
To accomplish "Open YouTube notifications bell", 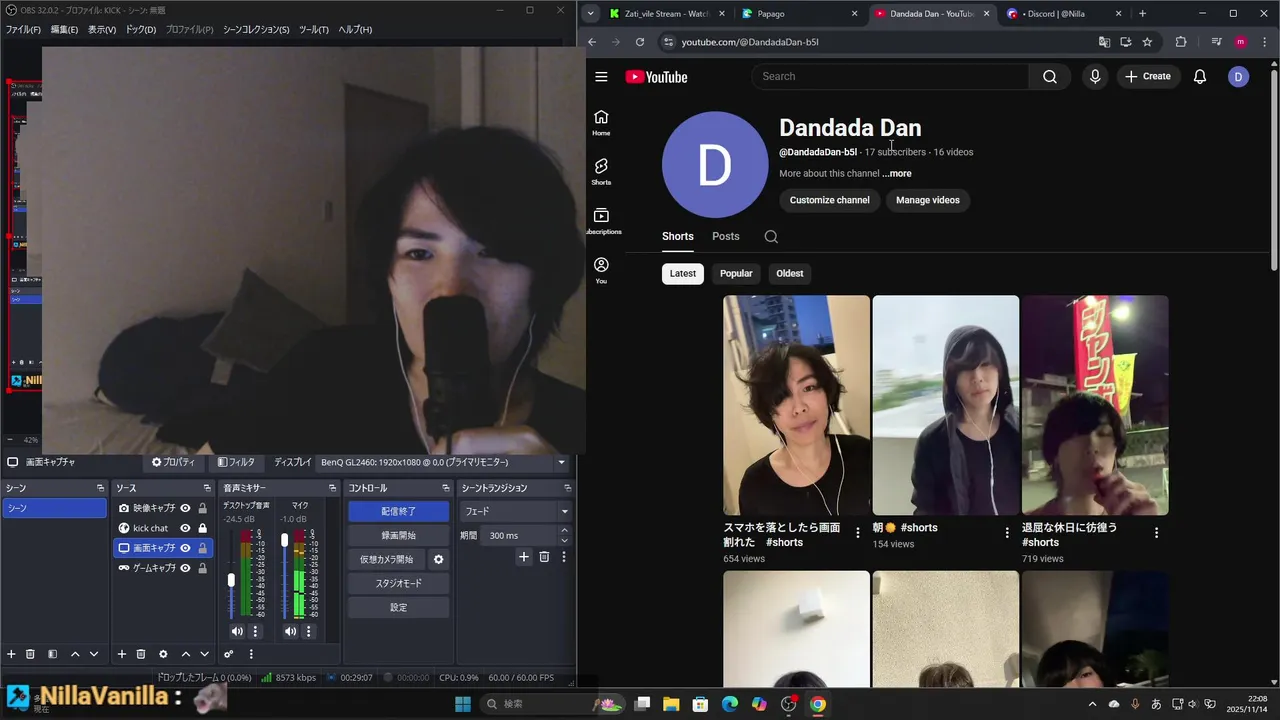I will click(1200, 77).
